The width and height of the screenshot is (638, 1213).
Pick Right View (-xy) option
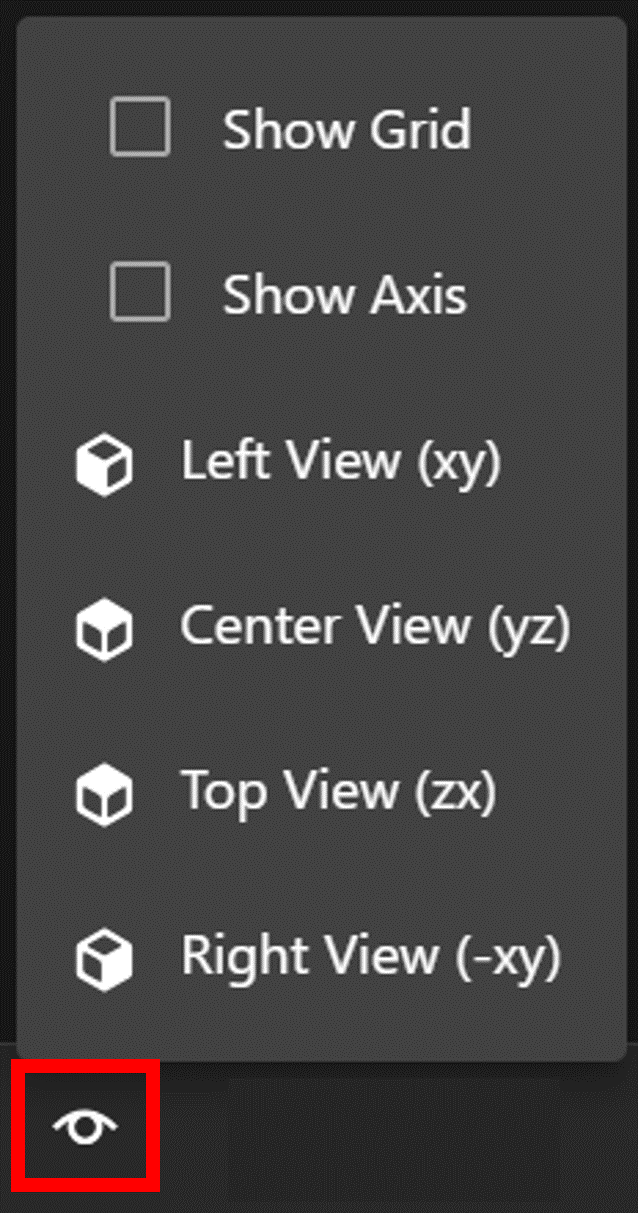321,957
